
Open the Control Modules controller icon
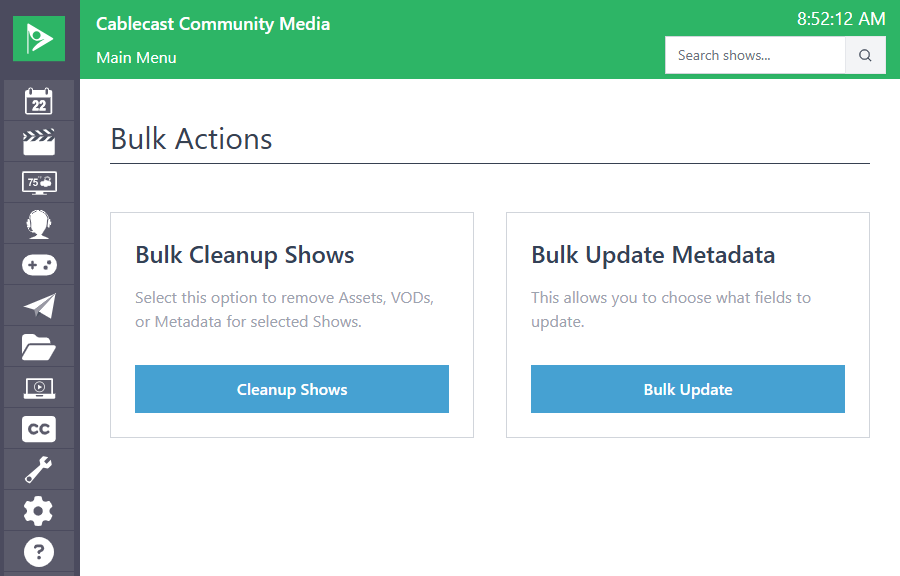coord(38,264)
